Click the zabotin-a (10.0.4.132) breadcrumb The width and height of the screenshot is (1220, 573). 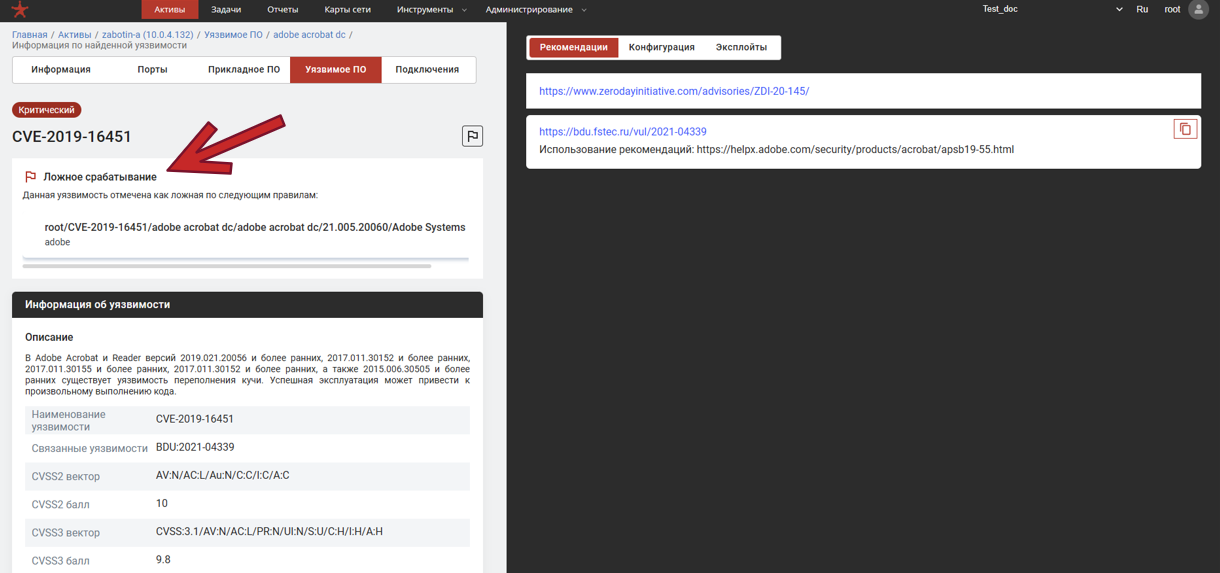(x=147, y=35)
